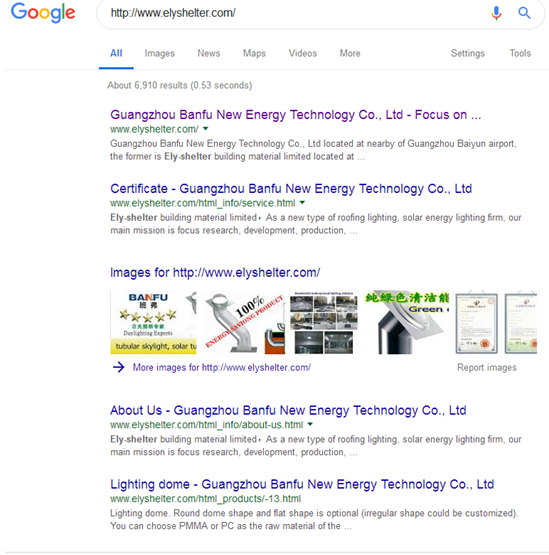Click the green www.elyshelter.com/html_info/service.html URL text
The width and height of the screenshot is (549, 555).
[202, 203]
